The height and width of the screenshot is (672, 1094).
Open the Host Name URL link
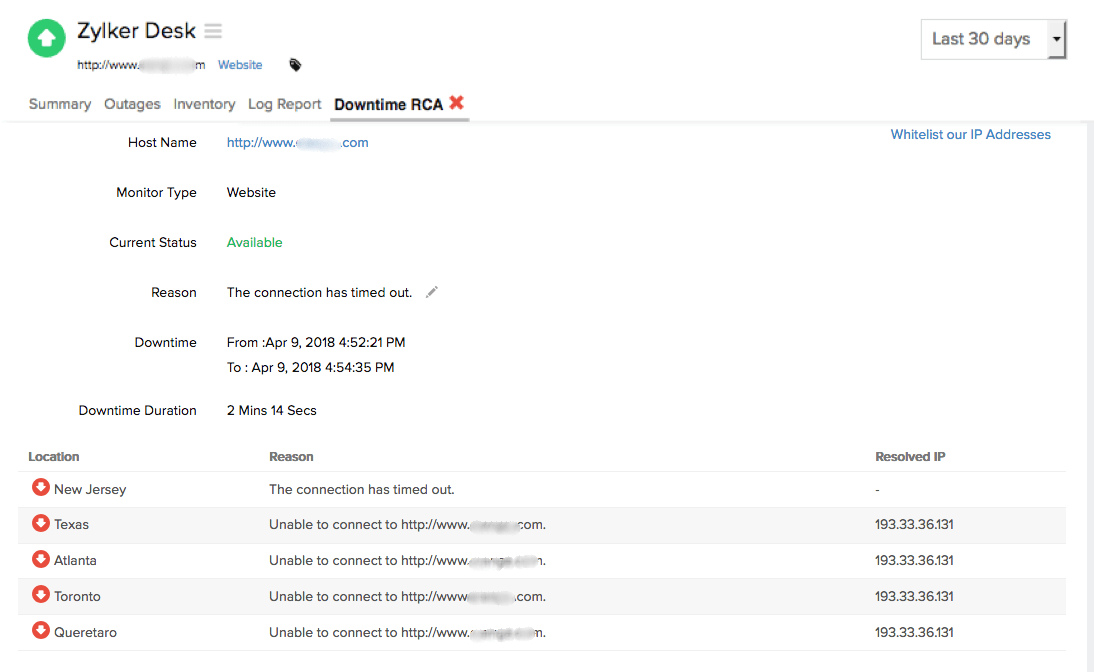[x=297, y=142]
